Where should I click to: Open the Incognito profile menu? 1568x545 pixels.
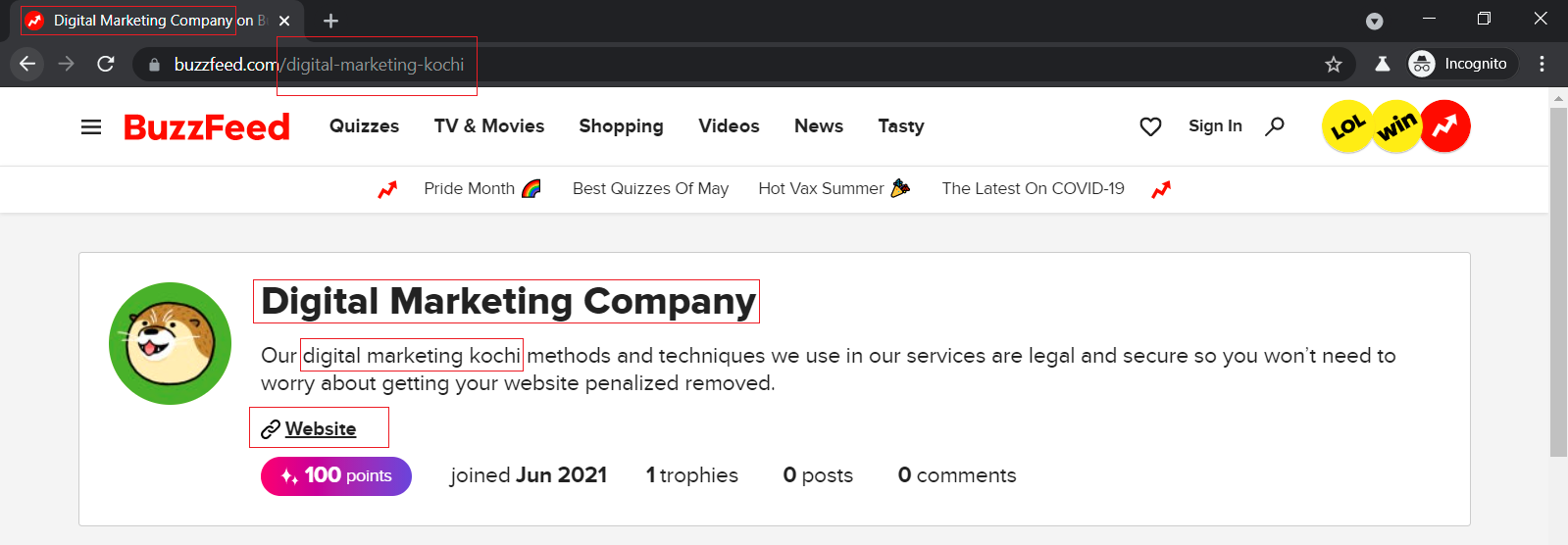(1462, 65)
